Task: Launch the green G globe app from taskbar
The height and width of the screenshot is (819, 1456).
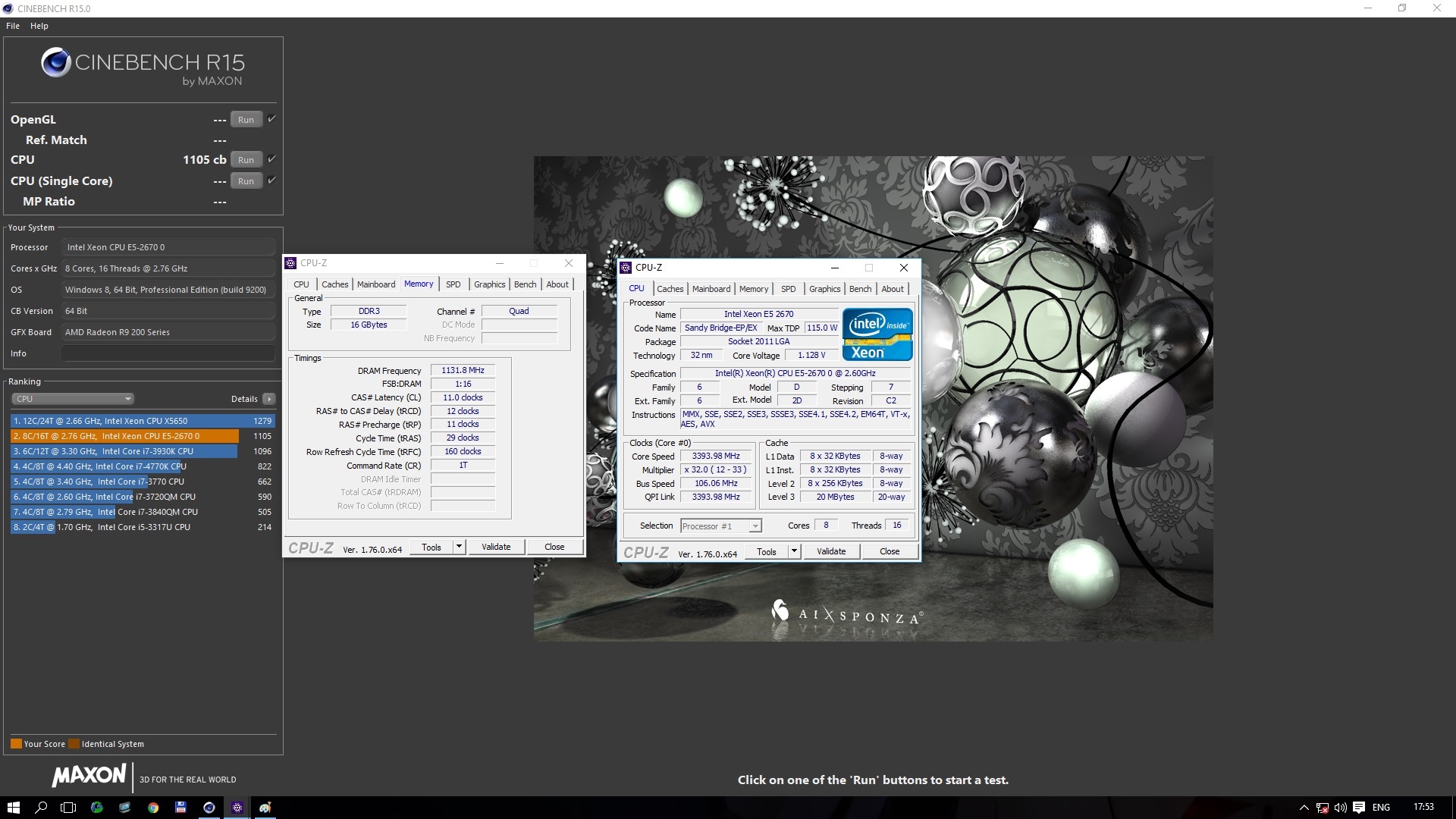Action: 96,808
